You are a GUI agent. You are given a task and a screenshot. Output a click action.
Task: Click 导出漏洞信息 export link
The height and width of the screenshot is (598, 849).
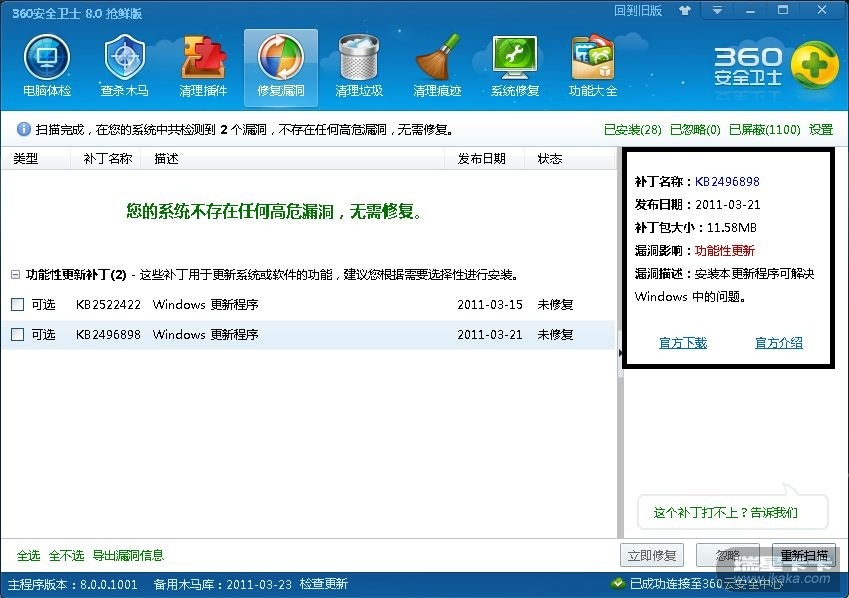click(x=128, y=555)
